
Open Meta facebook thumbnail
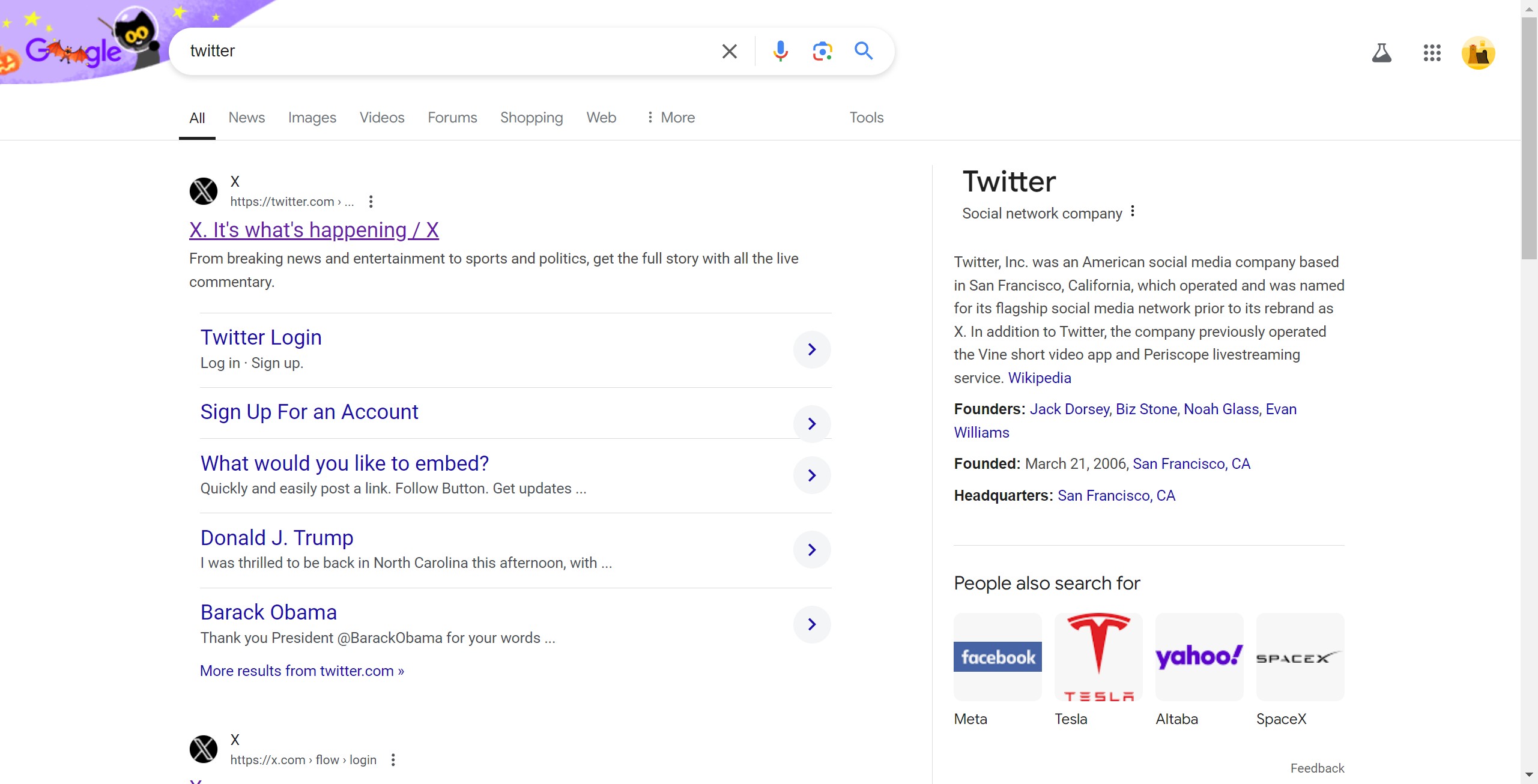998,657
